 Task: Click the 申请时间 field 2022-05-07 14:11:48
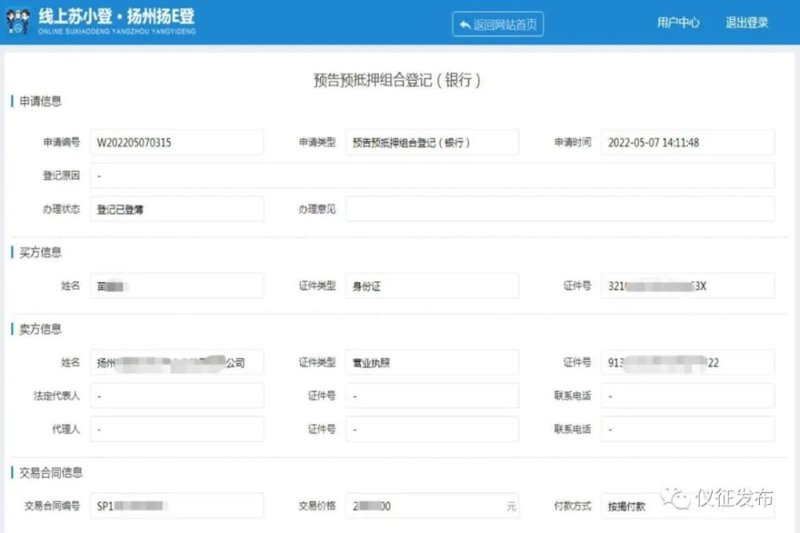(688, 142)
